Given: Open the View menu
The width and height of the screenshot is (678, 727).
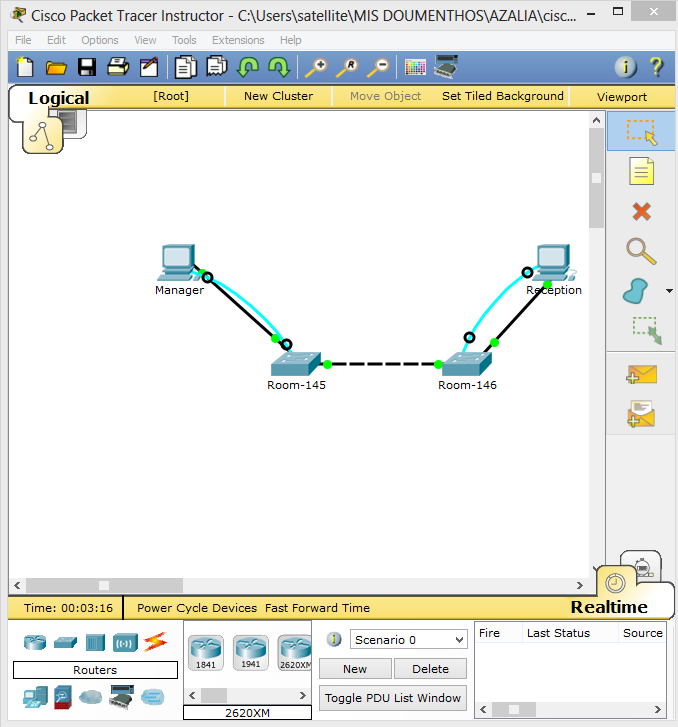Looking at the screenshot, I should pos(145,40).
